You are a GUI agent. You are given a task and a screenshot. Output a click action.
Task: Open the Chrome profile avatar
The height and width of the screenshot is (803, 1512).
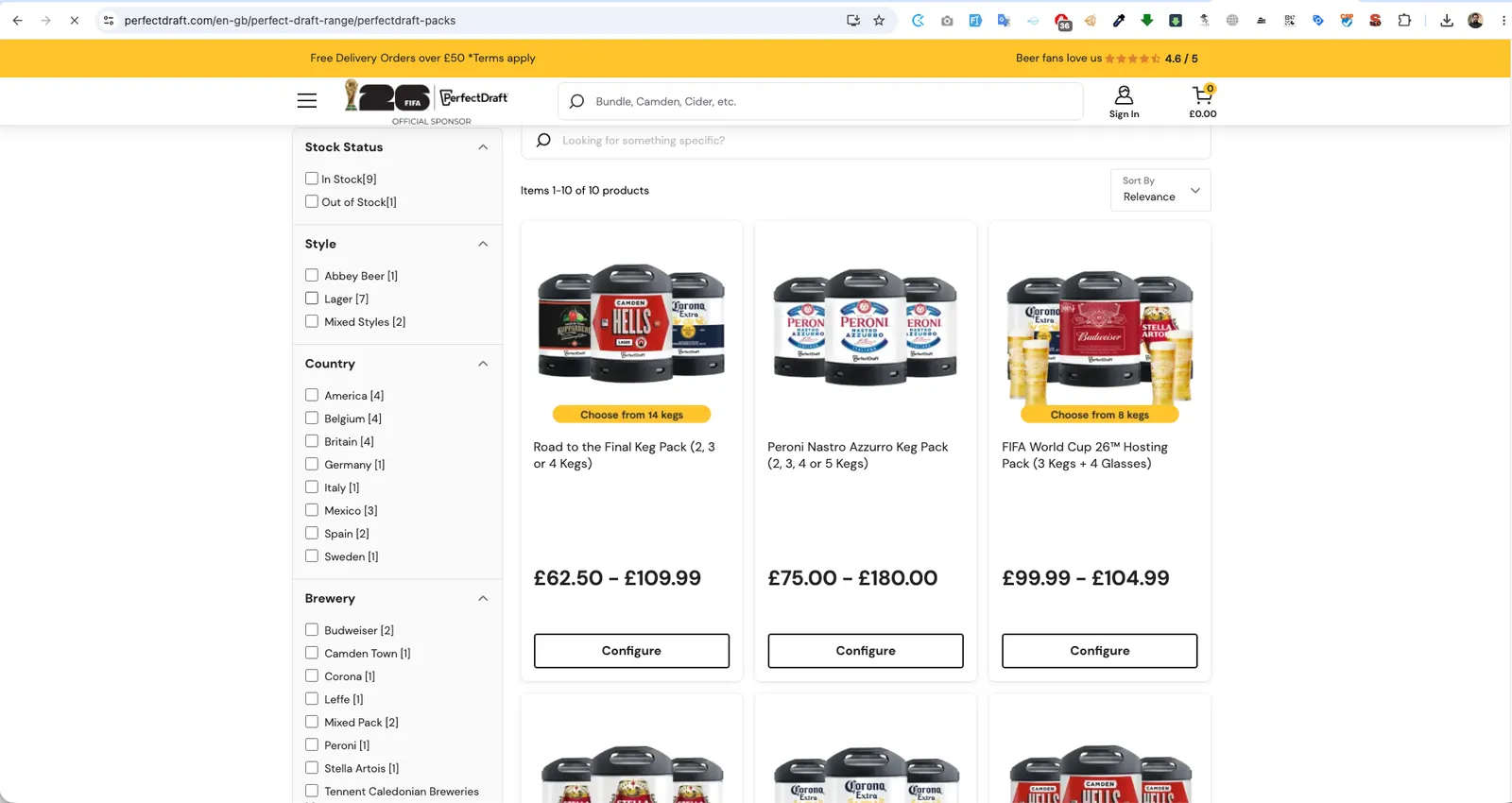1475,20
